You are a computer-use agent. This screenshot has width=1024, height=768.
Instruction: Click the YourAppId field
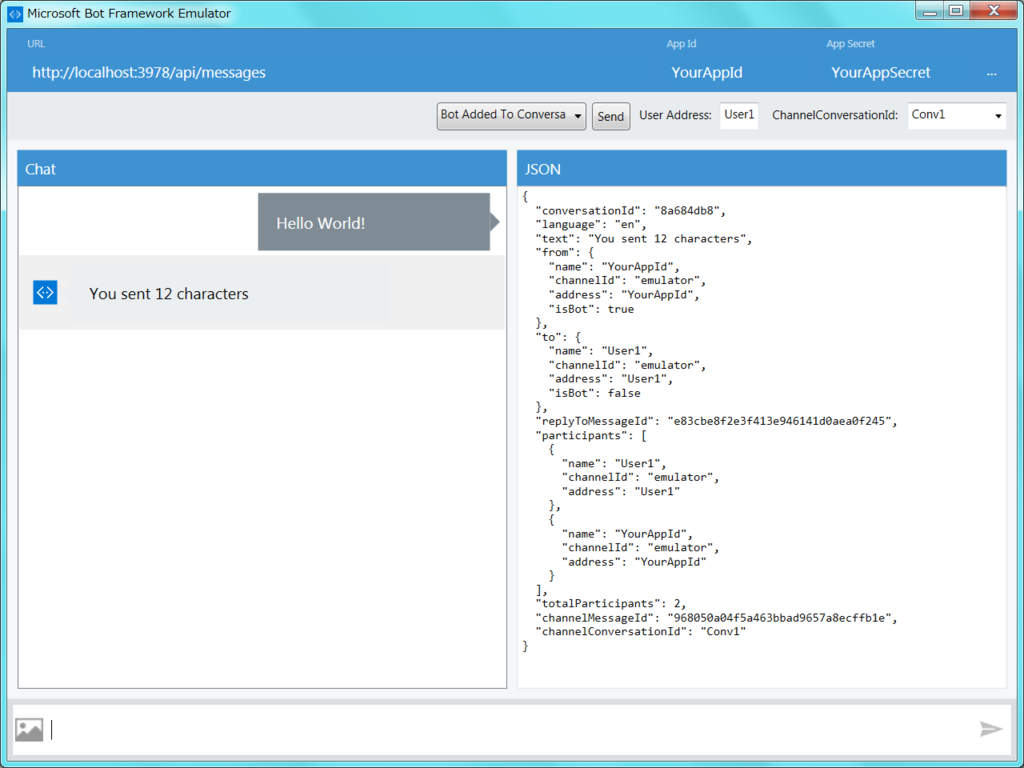(707, 72)
